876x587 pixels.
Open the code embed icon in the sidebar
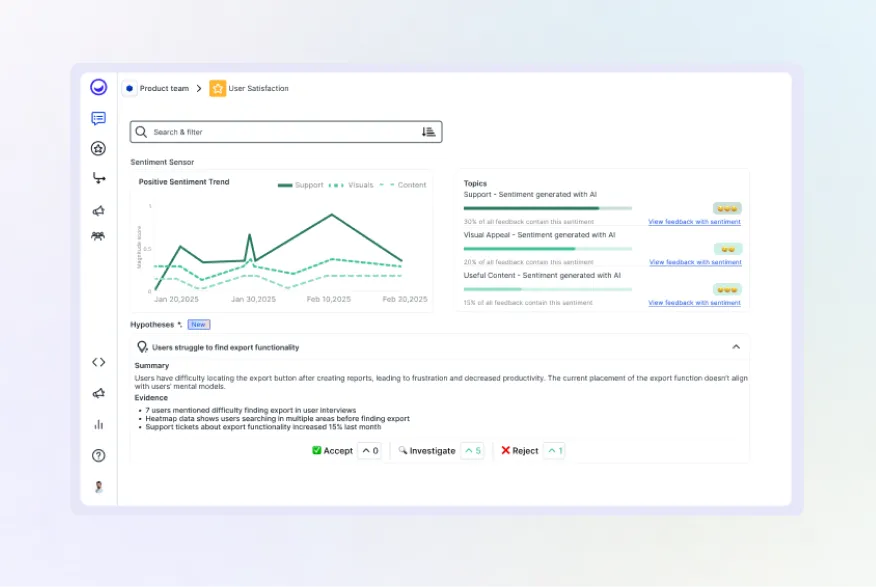click(x=98, y=362)
